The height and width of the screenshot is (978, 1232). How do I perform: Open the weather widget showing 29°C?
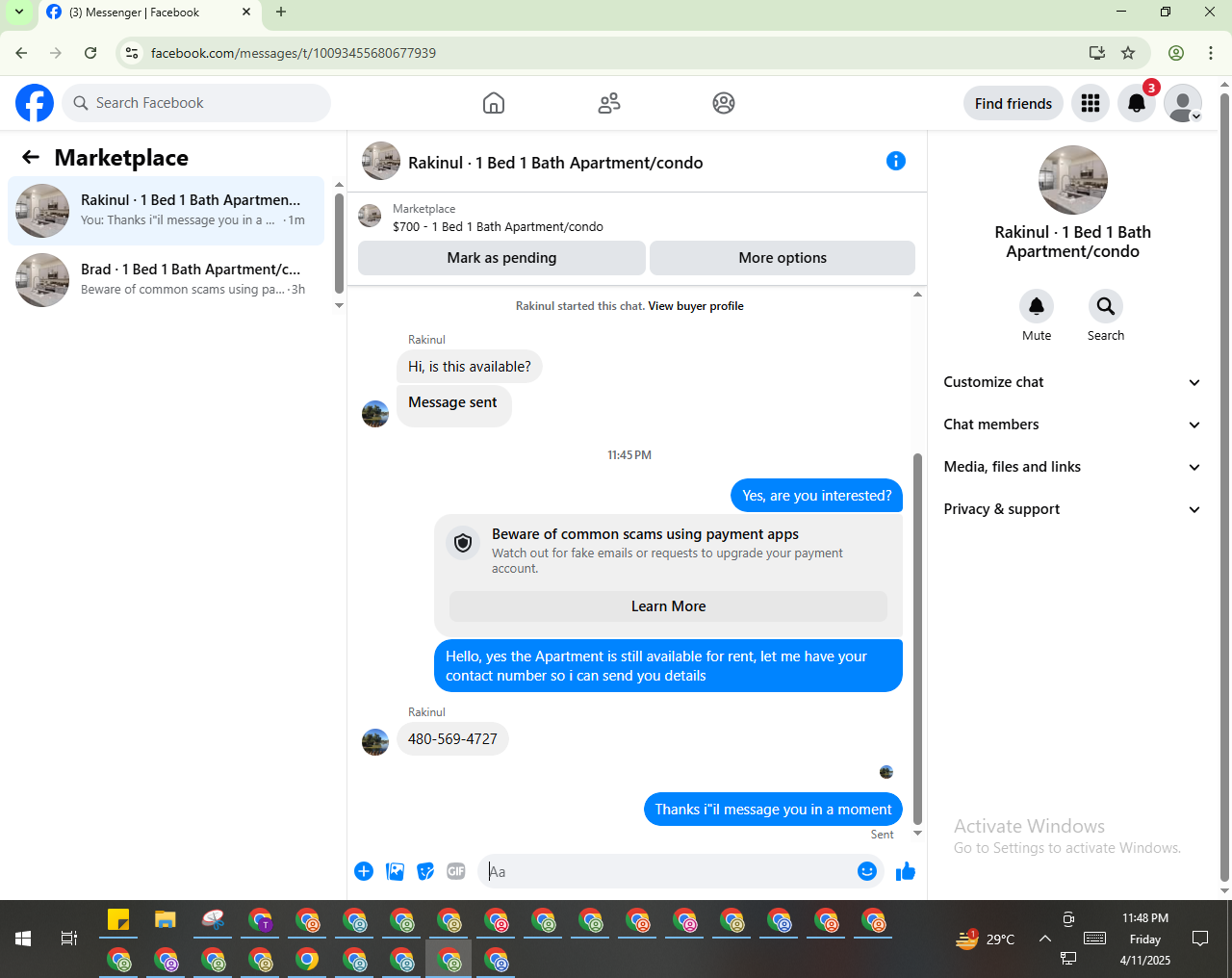(x=986, y=939)
